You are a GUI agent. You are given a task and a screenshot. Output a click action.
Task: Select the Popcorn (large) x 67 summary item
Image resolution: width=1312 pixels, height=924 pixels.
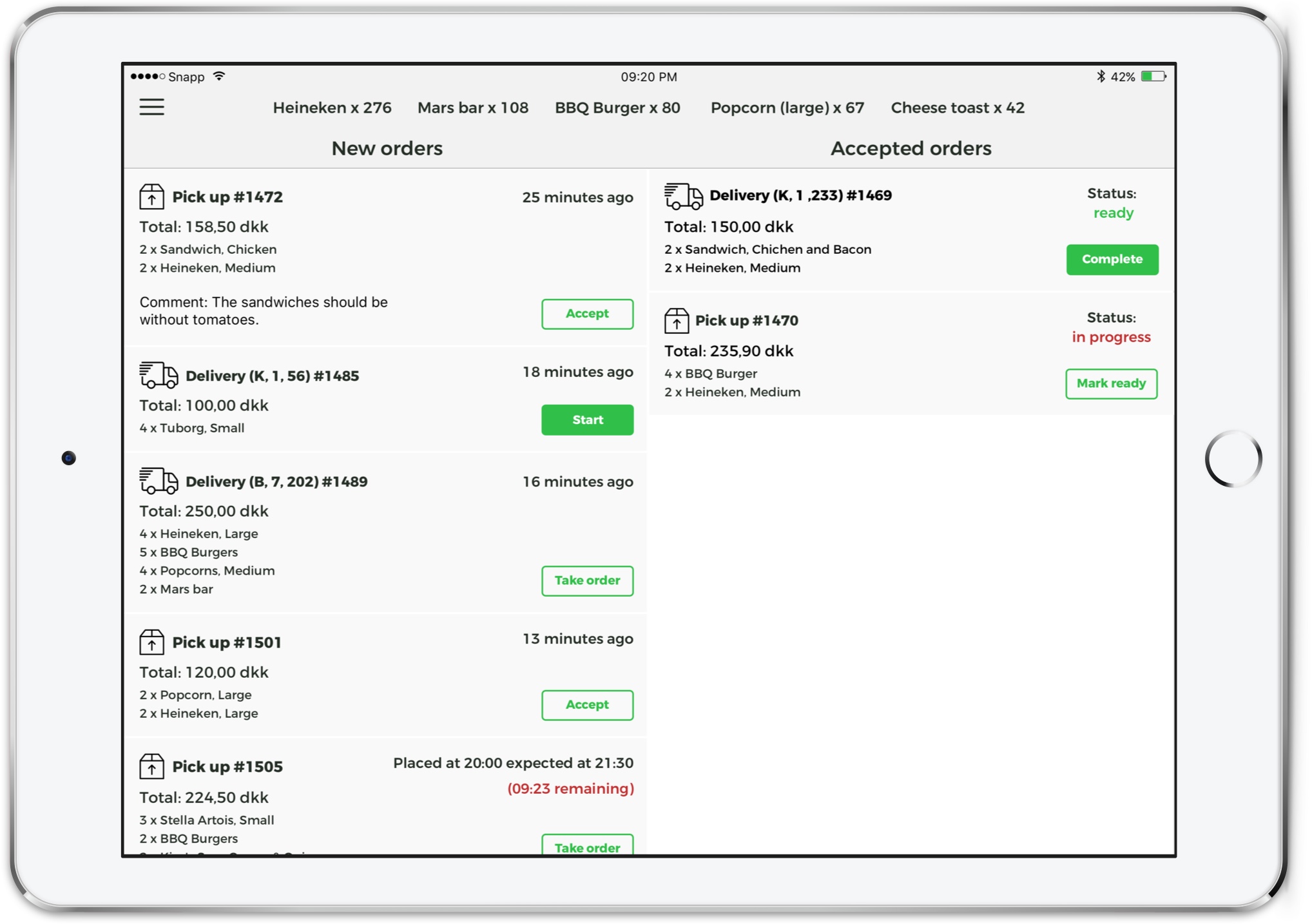[x=787, y=108]
